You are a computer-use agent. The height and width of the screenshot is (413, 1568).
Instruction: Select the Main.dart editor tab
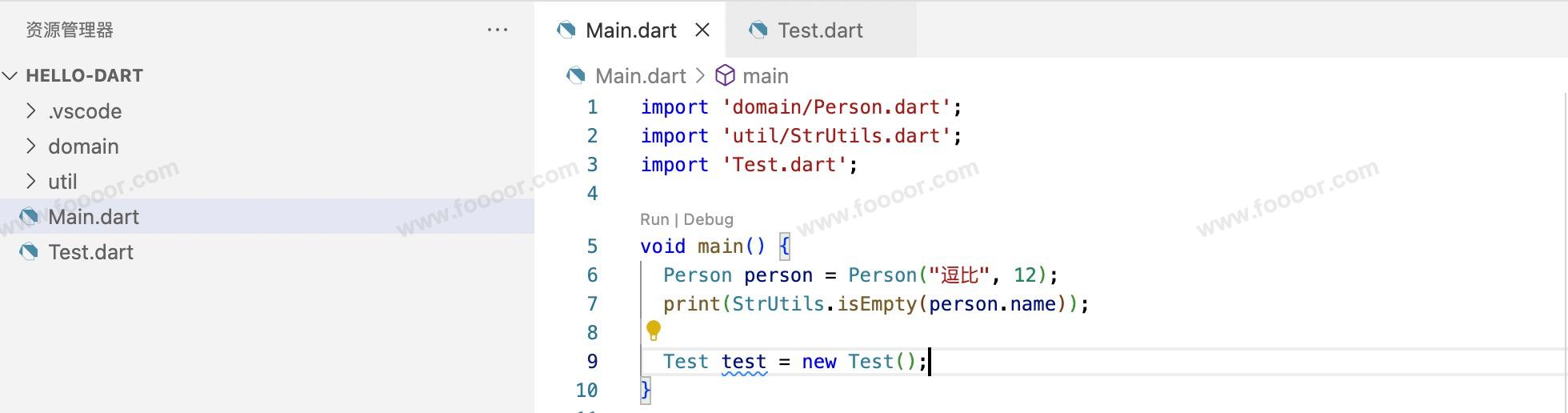point(630,30)
